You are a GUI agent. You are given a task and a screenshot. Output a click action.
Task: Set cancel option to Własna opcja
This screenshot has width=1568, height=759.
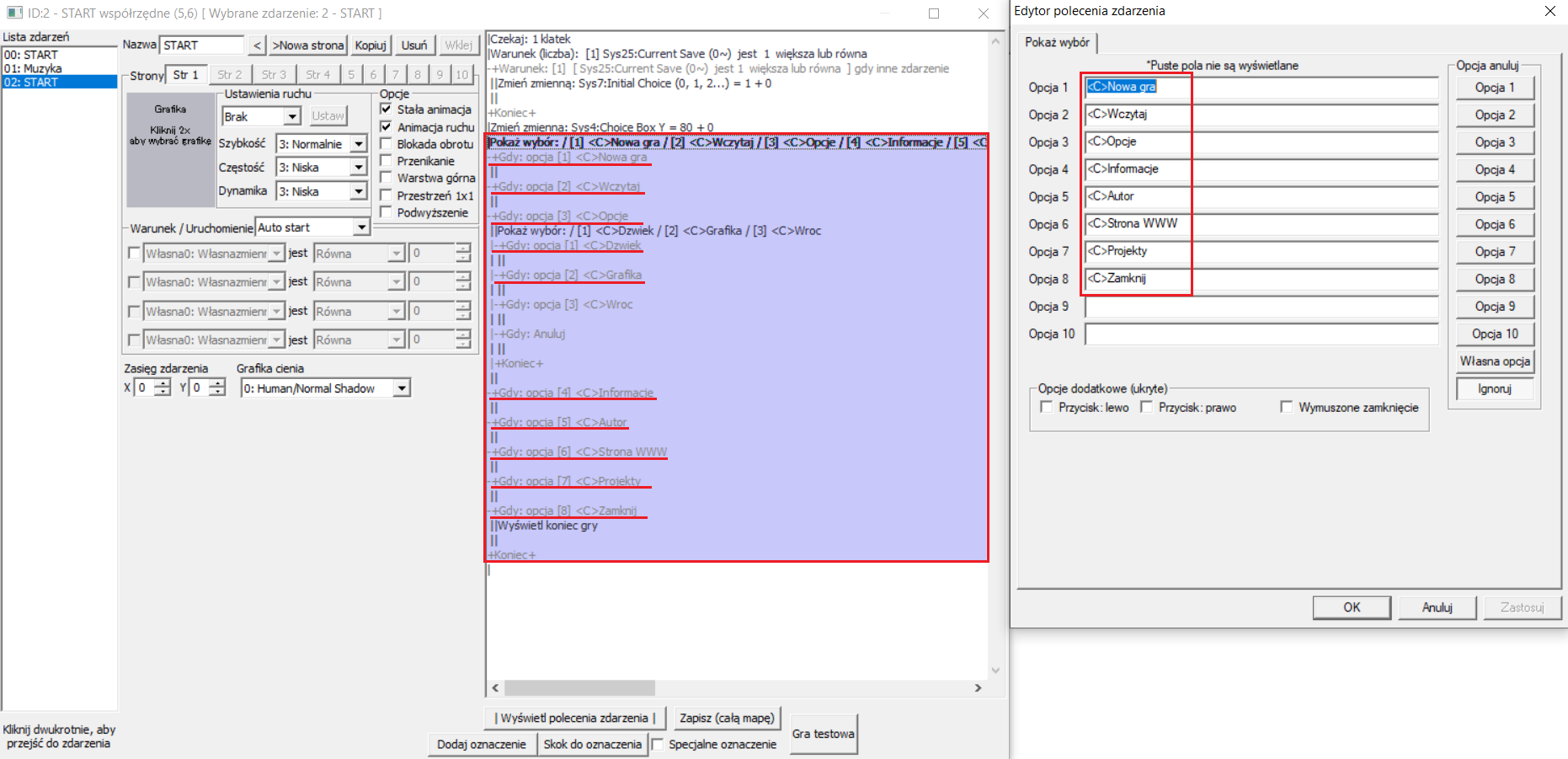[1495, 361]
